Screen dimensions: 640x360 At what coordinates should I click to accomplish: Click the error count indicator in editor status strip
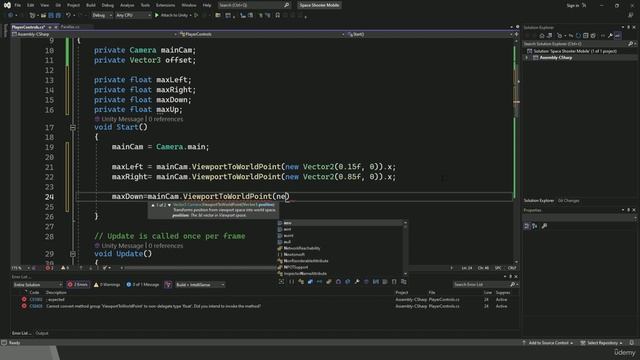49,268
